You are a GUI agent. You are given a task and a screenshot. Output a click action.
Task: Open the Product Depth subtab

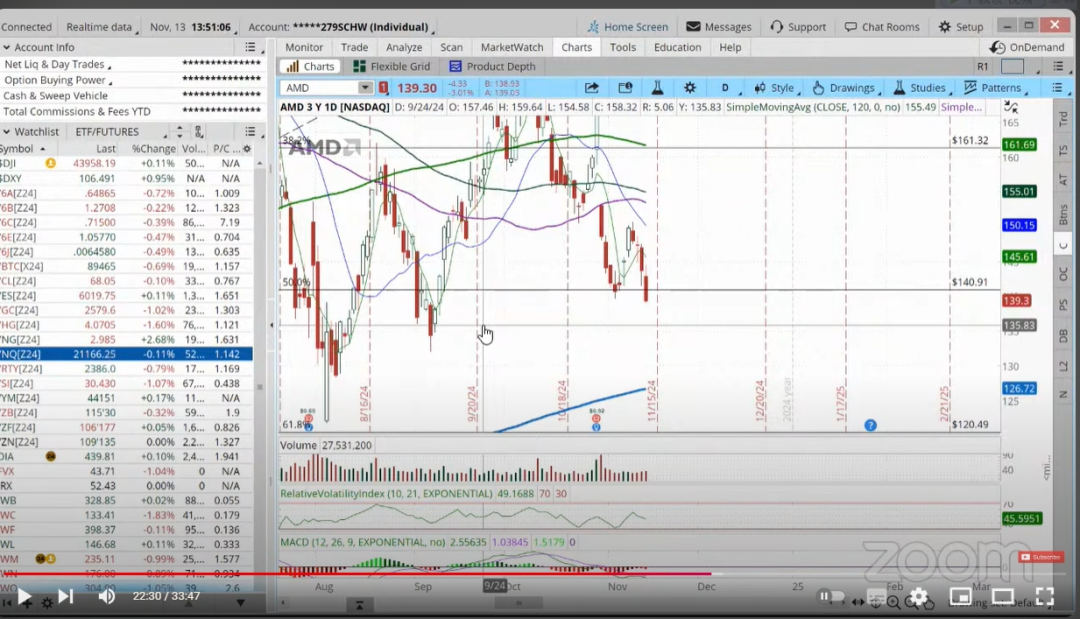pos(492,66)
